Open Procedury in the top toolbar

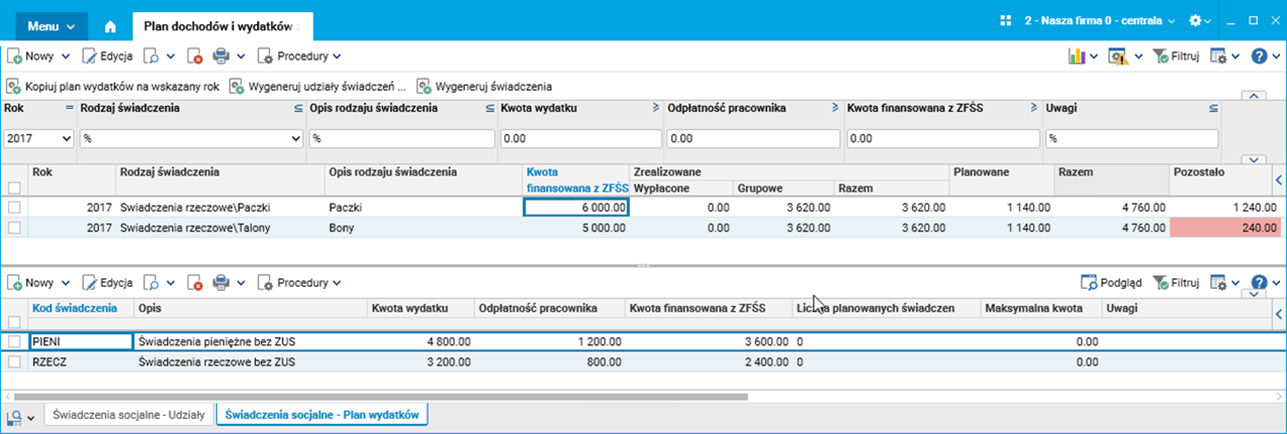tap(299, 56)
